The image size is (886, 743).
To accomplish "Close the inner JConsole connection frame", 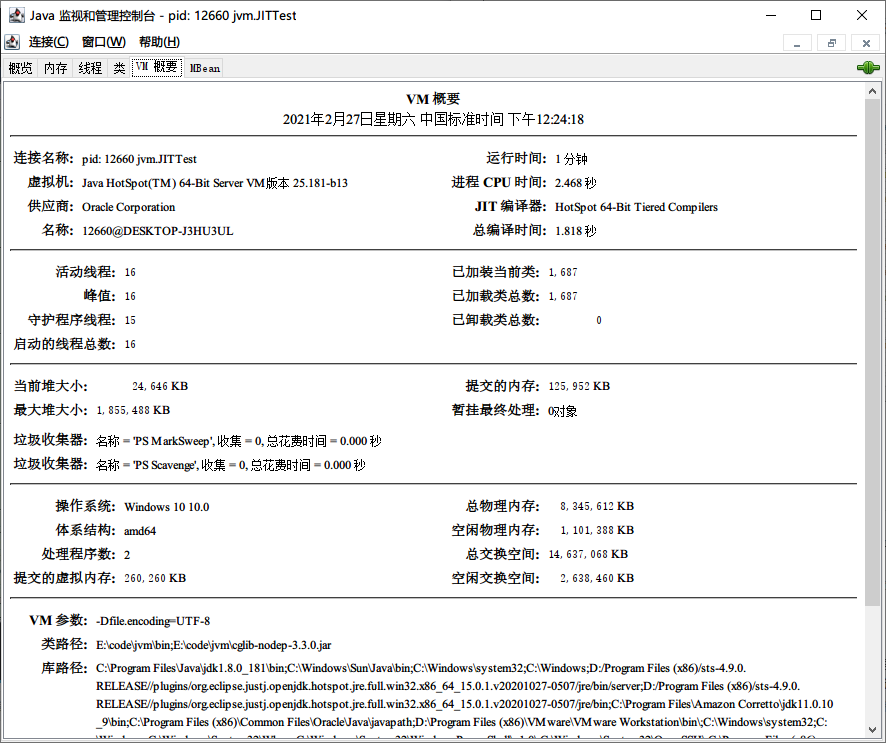I will pos(866,43).
